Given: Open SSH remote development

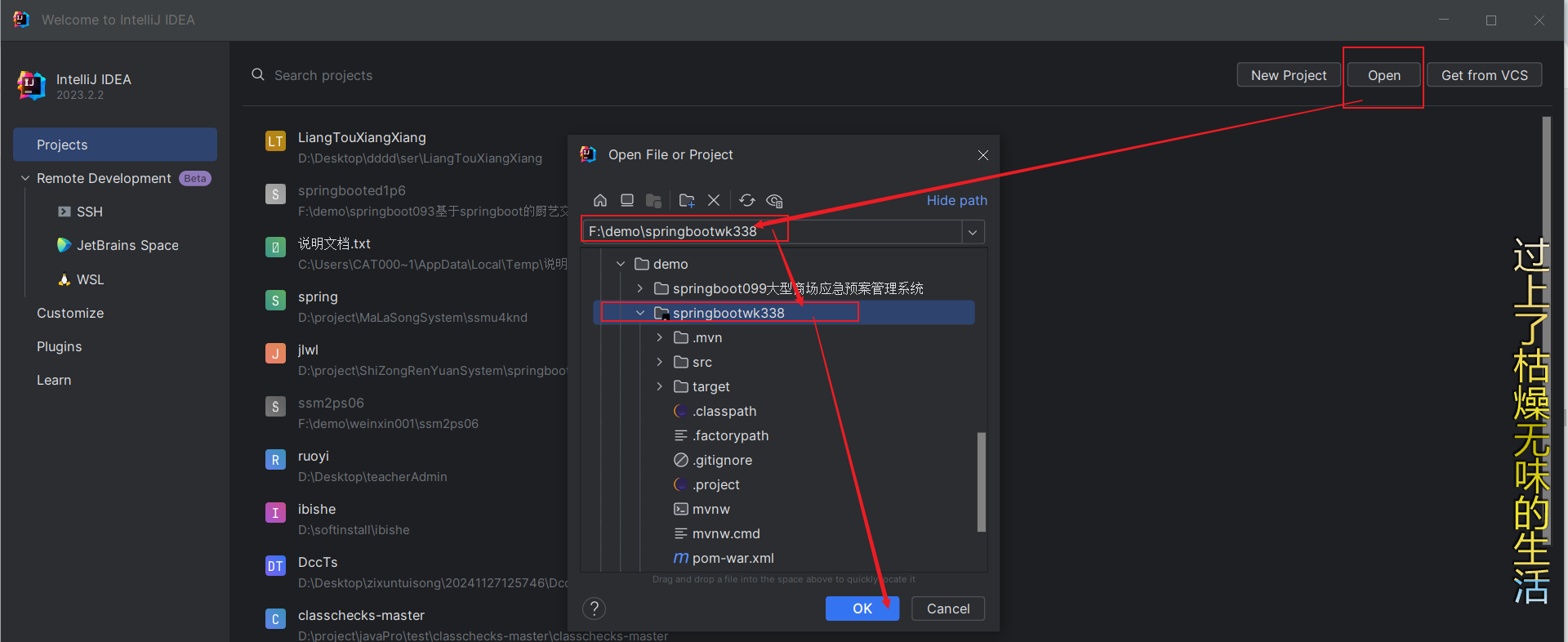Looking at the screenshot, I should pos(80,212).
